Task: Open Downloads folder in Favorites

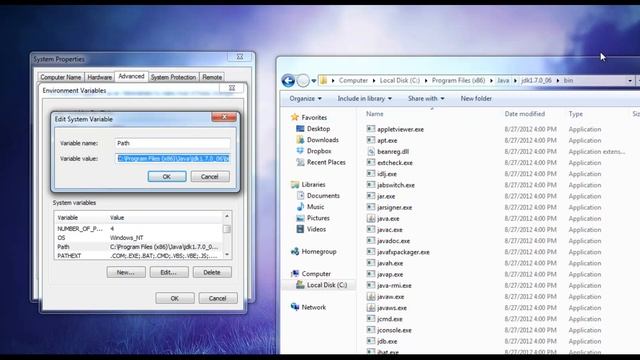Action: (322, 140)
